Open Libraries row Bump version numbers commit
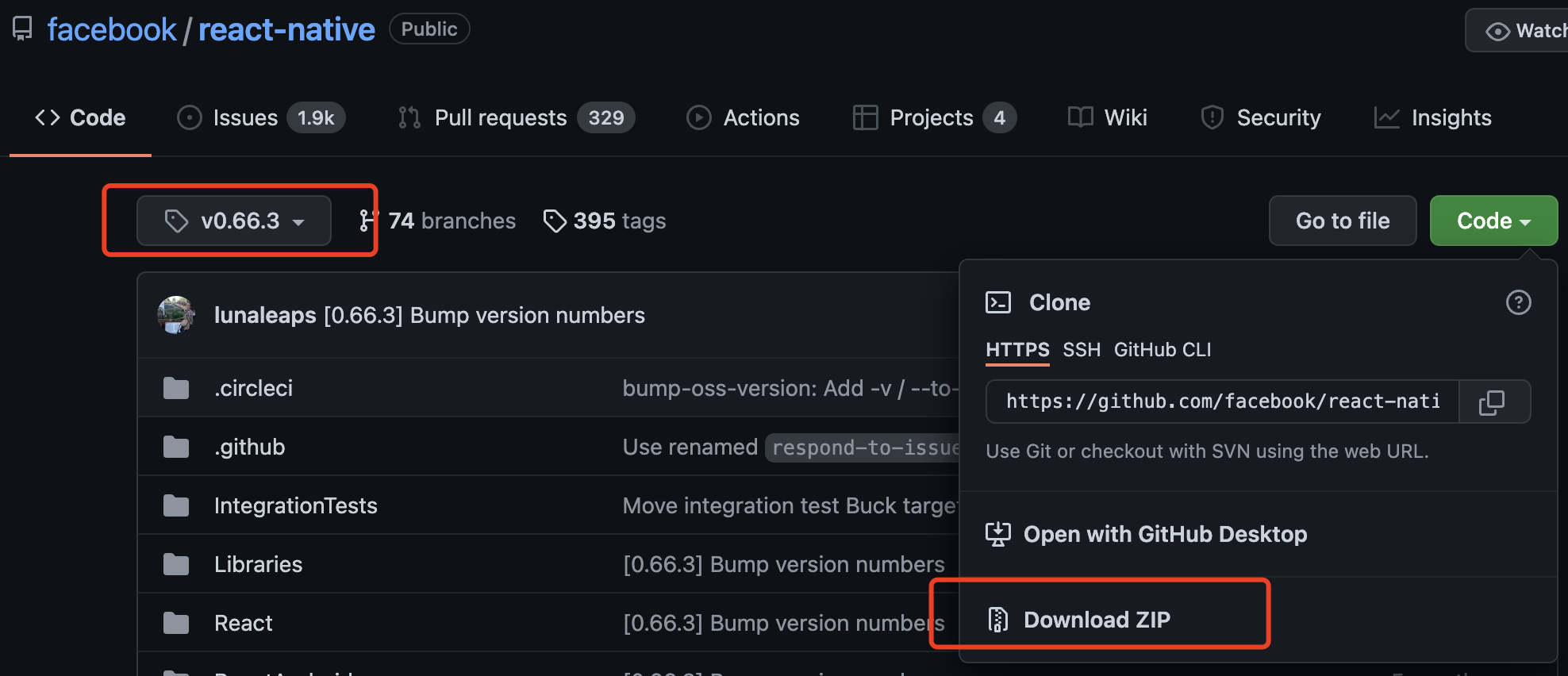Screen dimensions: 1568x676 tap(784, 564)
